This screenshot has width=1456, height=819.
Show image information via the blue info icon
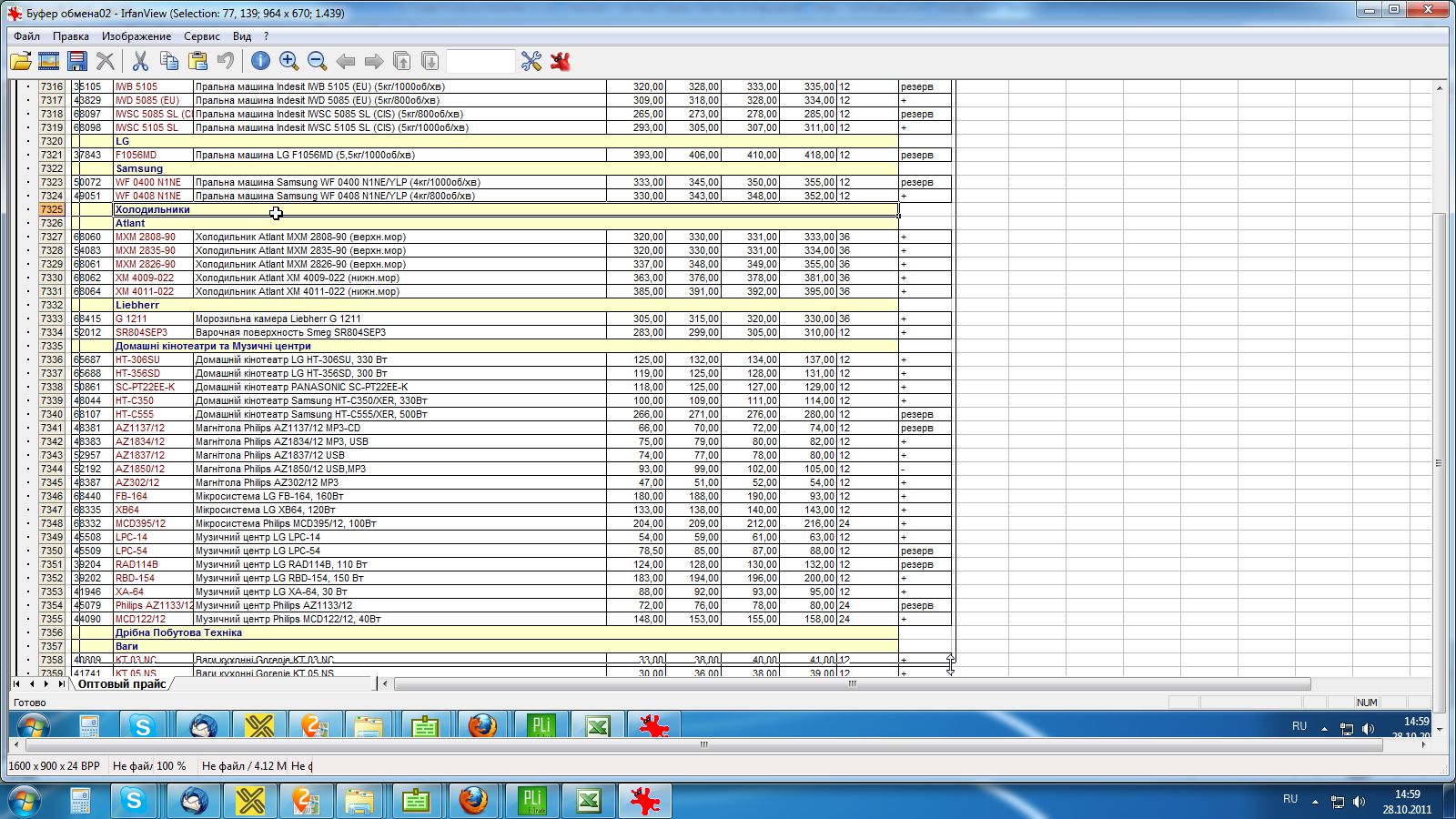[260, 61]
